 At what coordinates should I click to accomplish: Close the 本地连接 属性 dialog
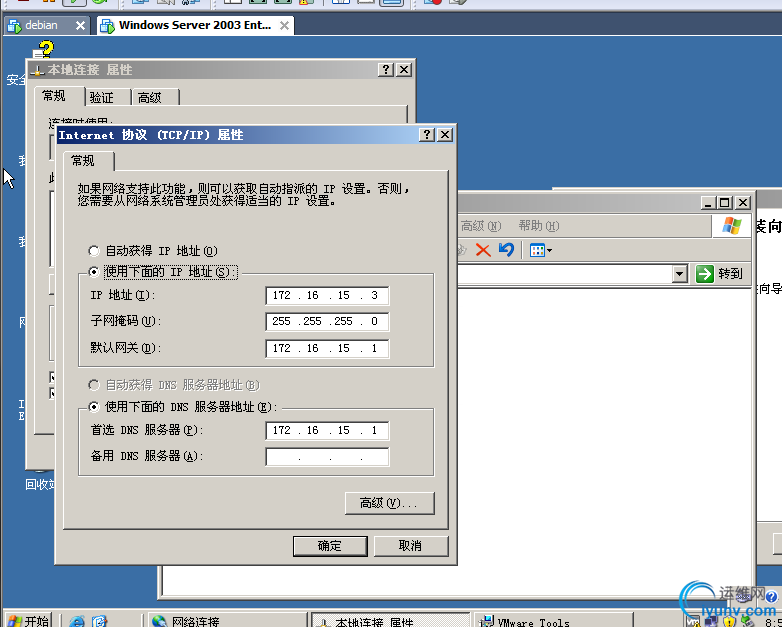[x=403, y=70]
